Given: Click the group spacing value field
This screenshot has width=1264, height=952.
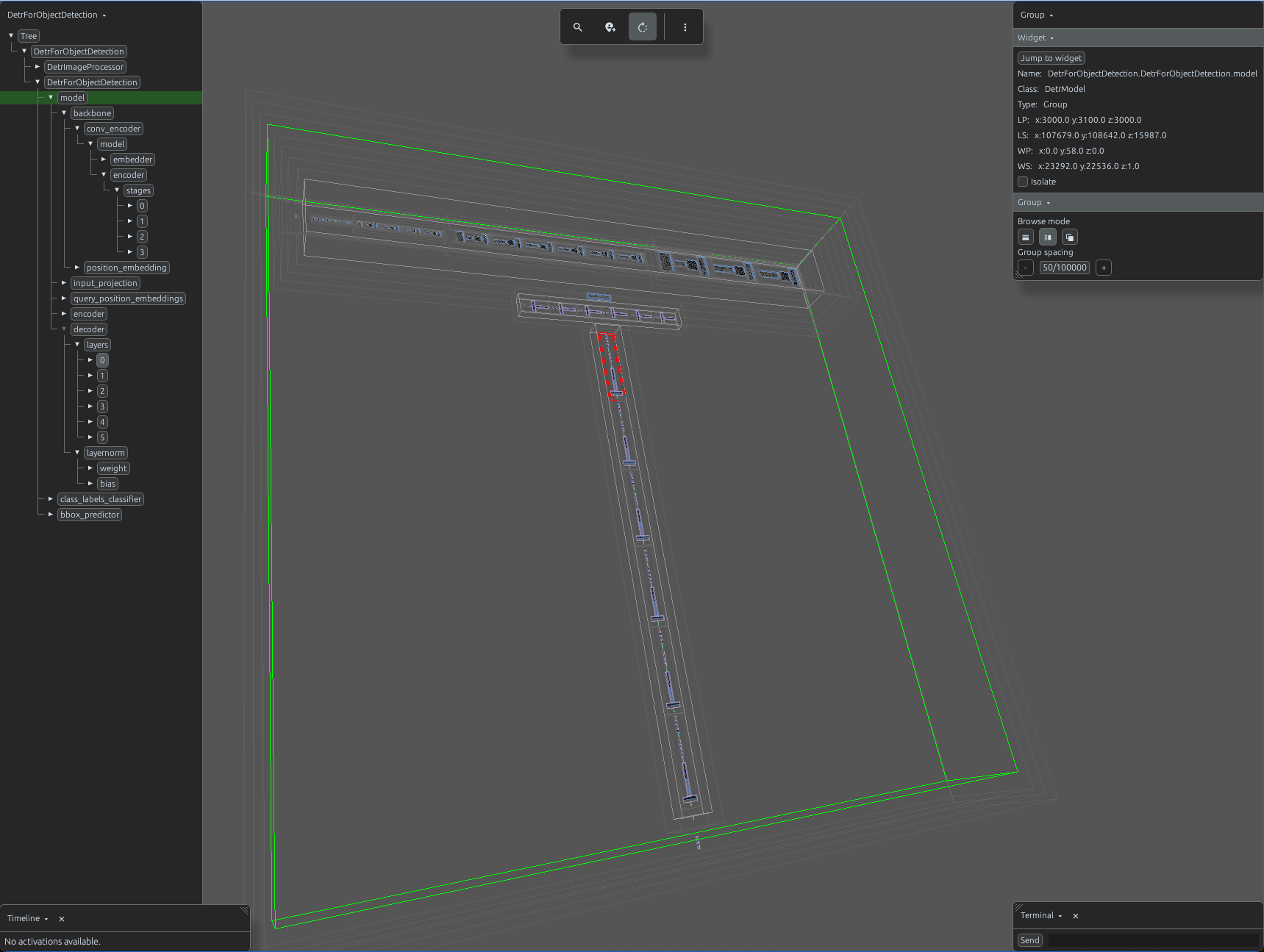Looking at the screenshot, I should pyautogui.click(x=1065, y=268).
